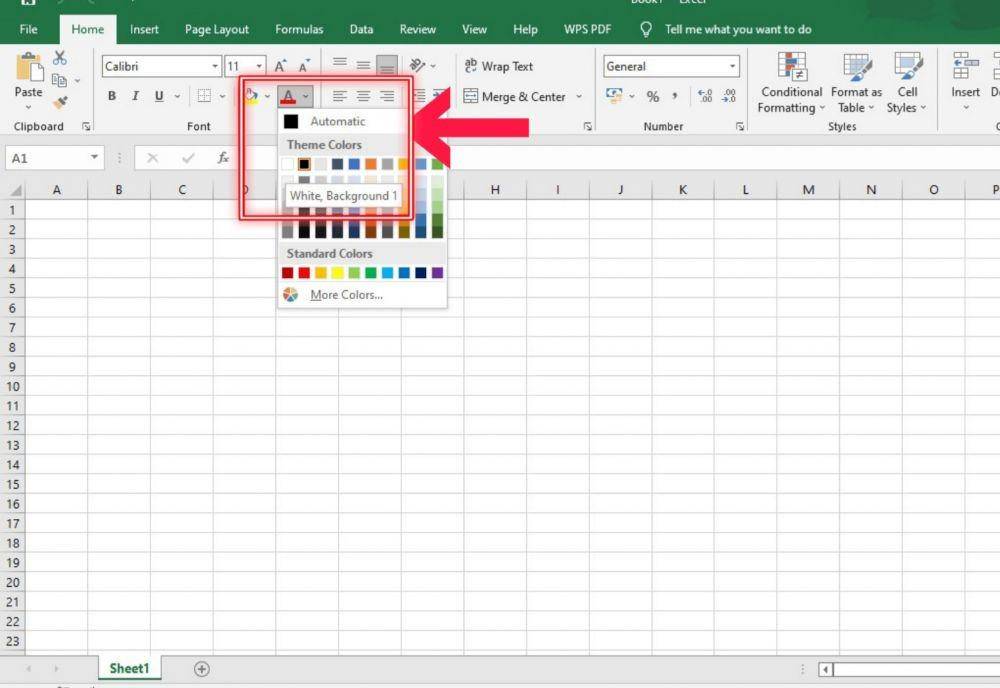The image size is (1000, 688).
Task: Switch to the Insert tab
Action: [x=144, y=29]
